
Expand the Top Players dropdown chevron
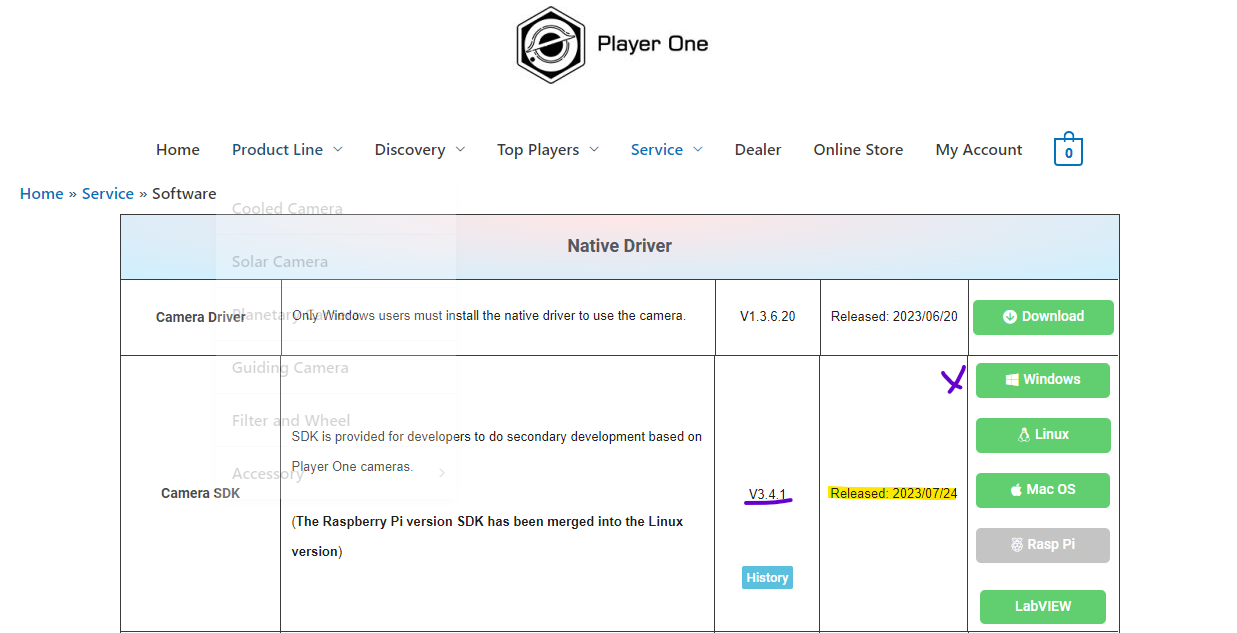click(594, 149)
